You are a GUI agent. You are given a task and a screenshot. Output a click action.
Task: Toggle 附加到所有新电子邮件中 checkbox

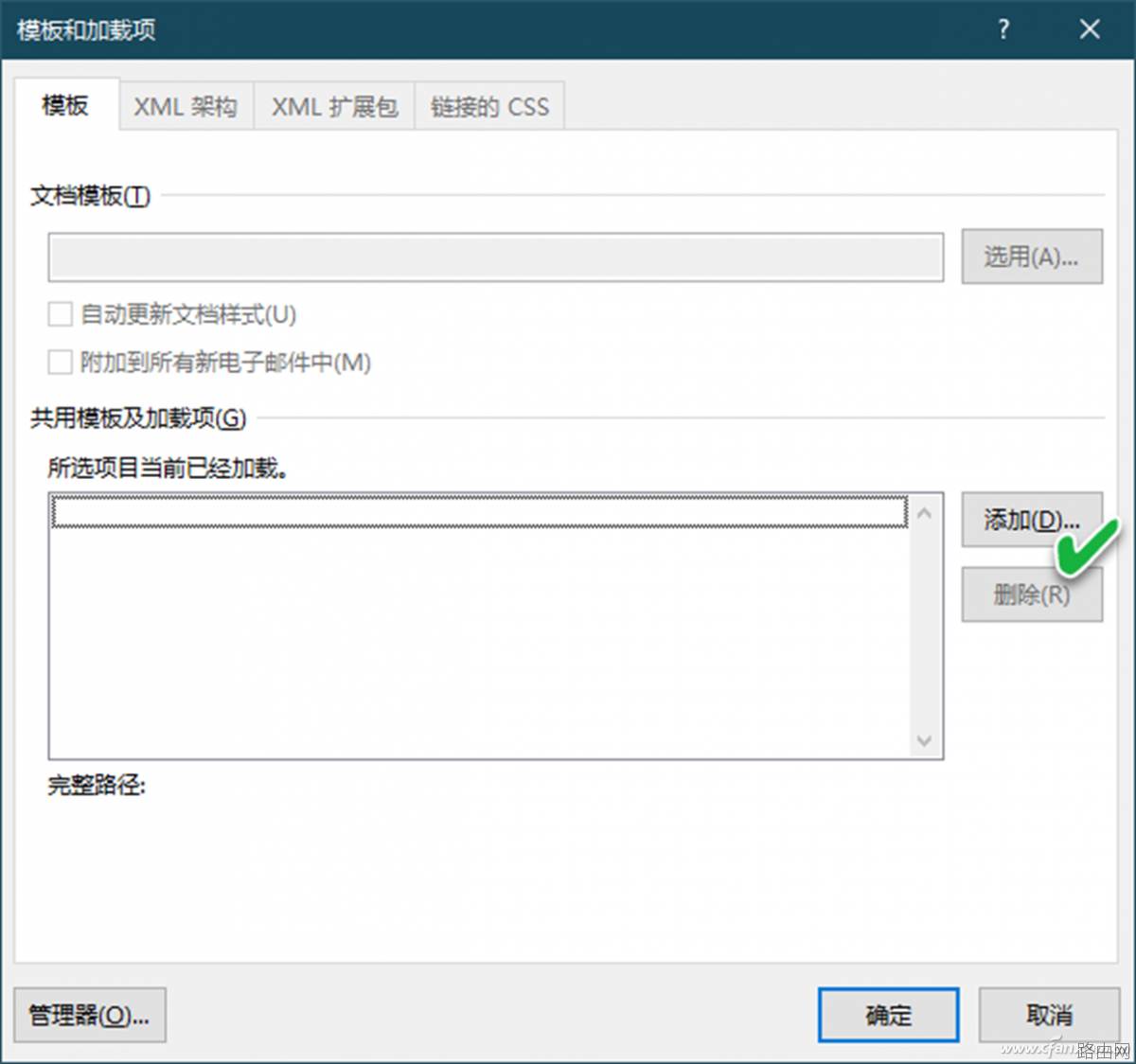(x=61, y=362)
